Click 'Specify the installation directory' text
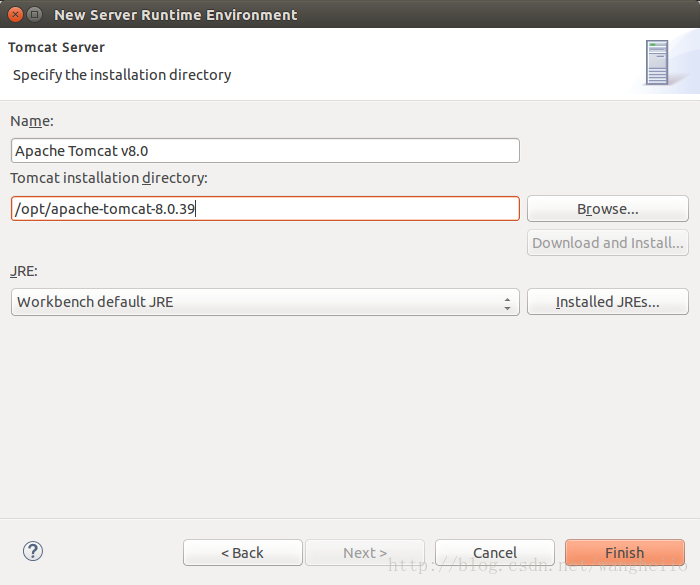Viewport: 700px width, 585px height. 122,75
